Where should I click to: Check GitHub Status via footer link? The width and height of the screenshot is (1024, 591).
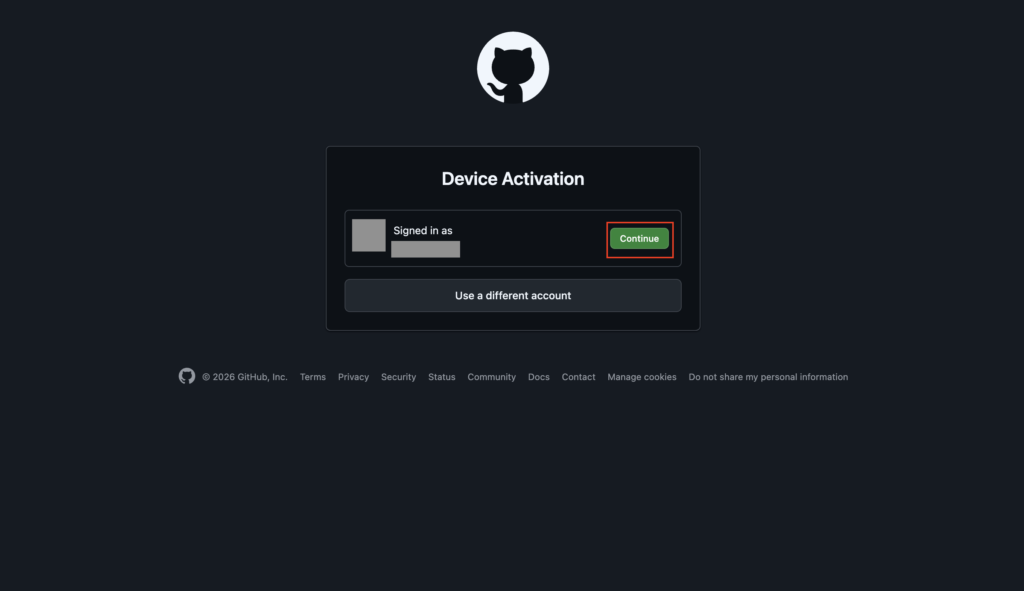441,377
